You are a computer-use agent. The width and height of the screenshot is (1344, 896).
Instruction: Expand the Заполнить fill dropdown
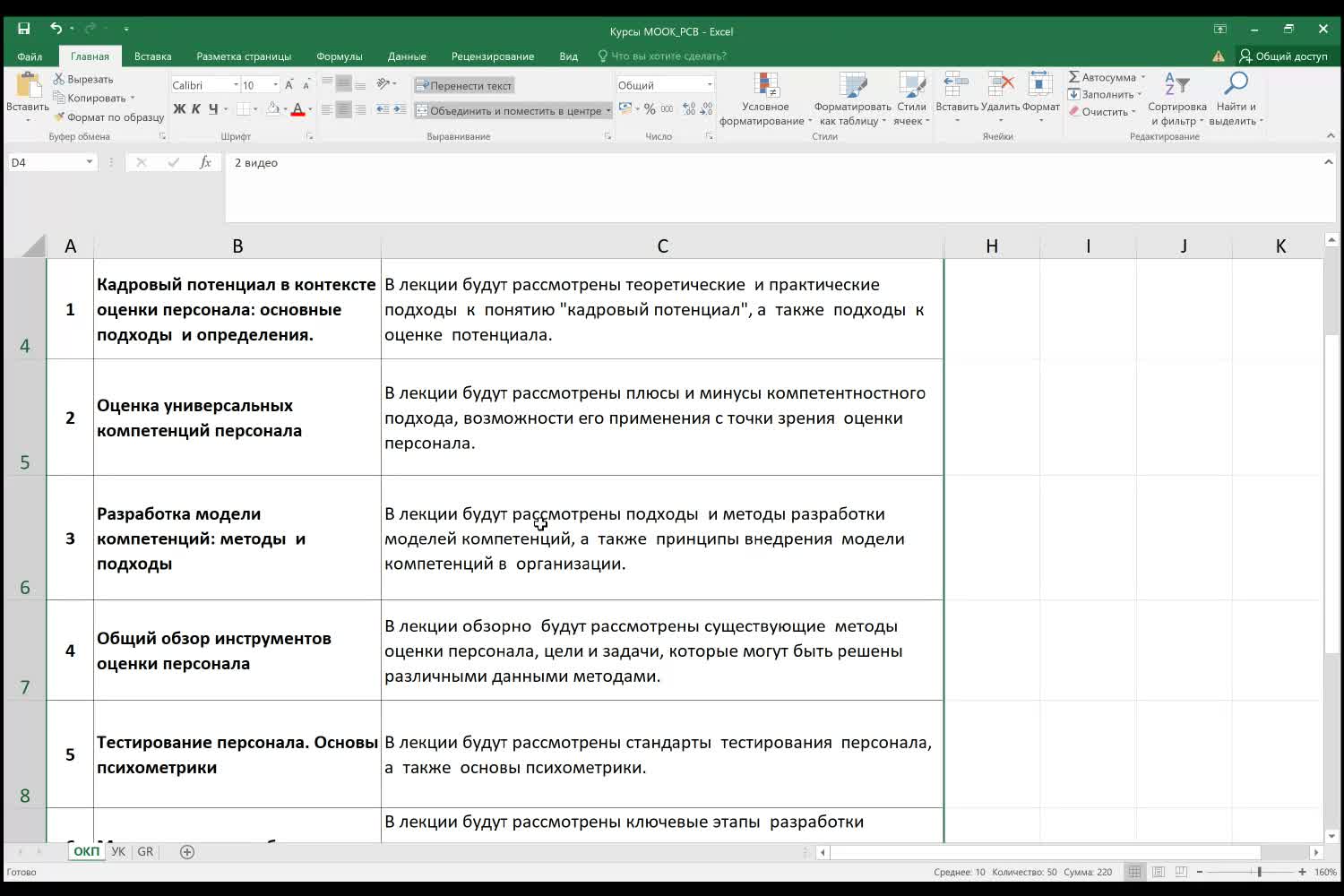click(1140, 94)
